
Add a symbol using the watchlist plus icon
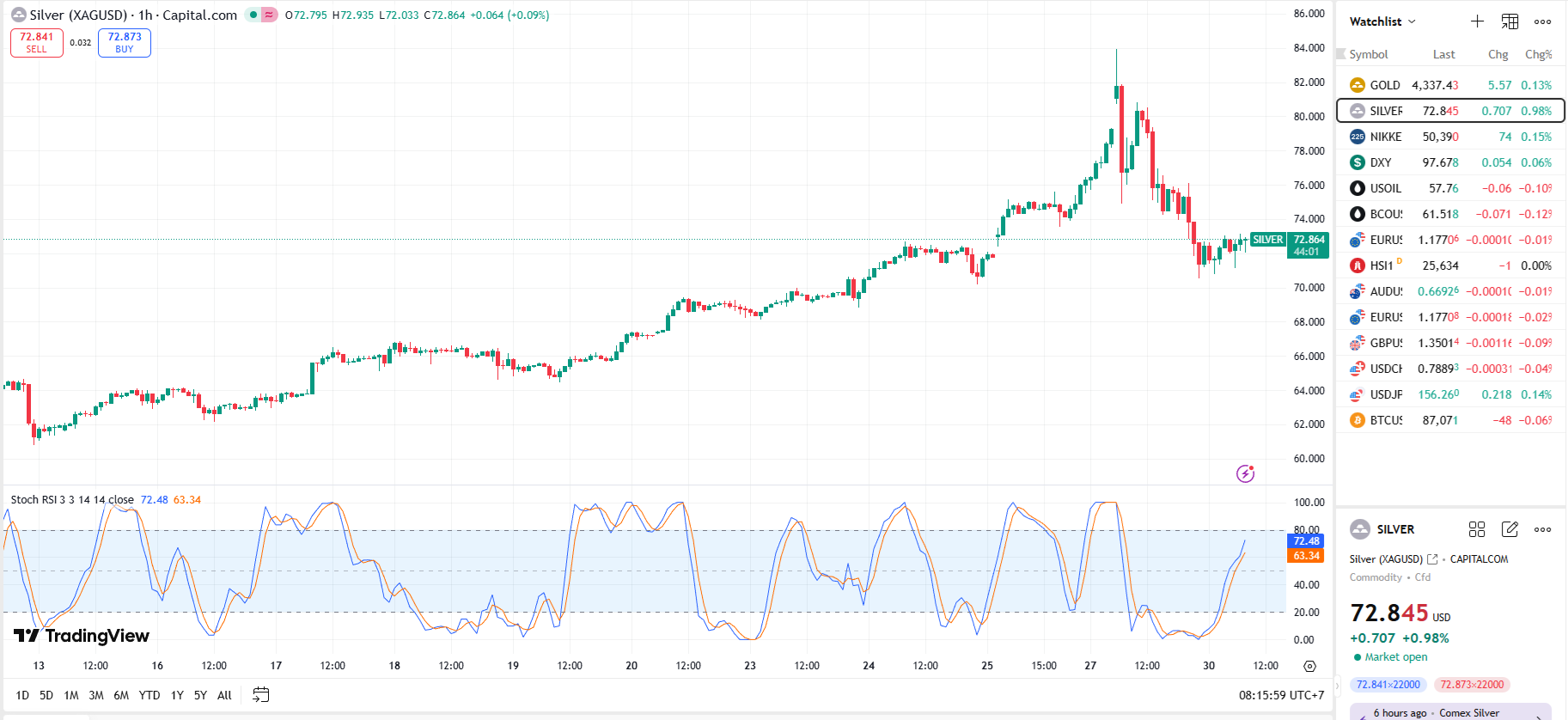click(x=1477, y=21)
